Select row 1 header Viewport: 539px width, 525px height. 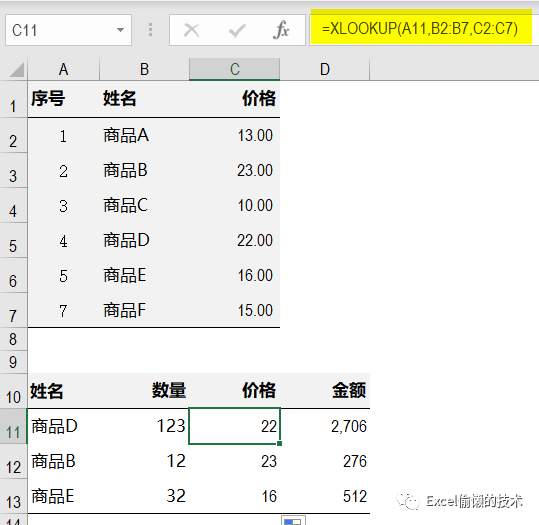tap(13, 100)
